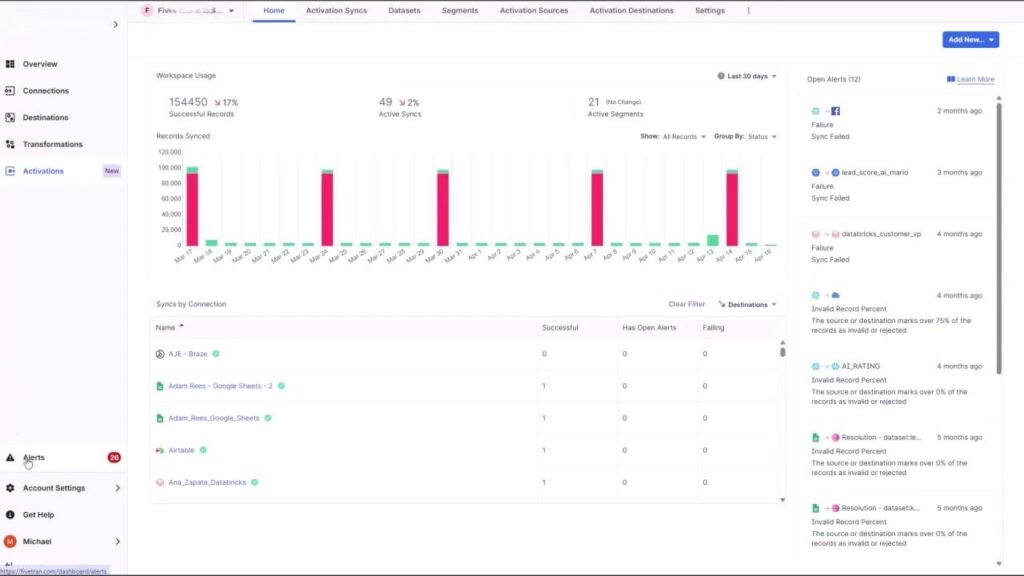Click the clock icon beside Last 30 days
This screenshot has height=576, width=1024.
pyautogui.click(x=721, y=76)
